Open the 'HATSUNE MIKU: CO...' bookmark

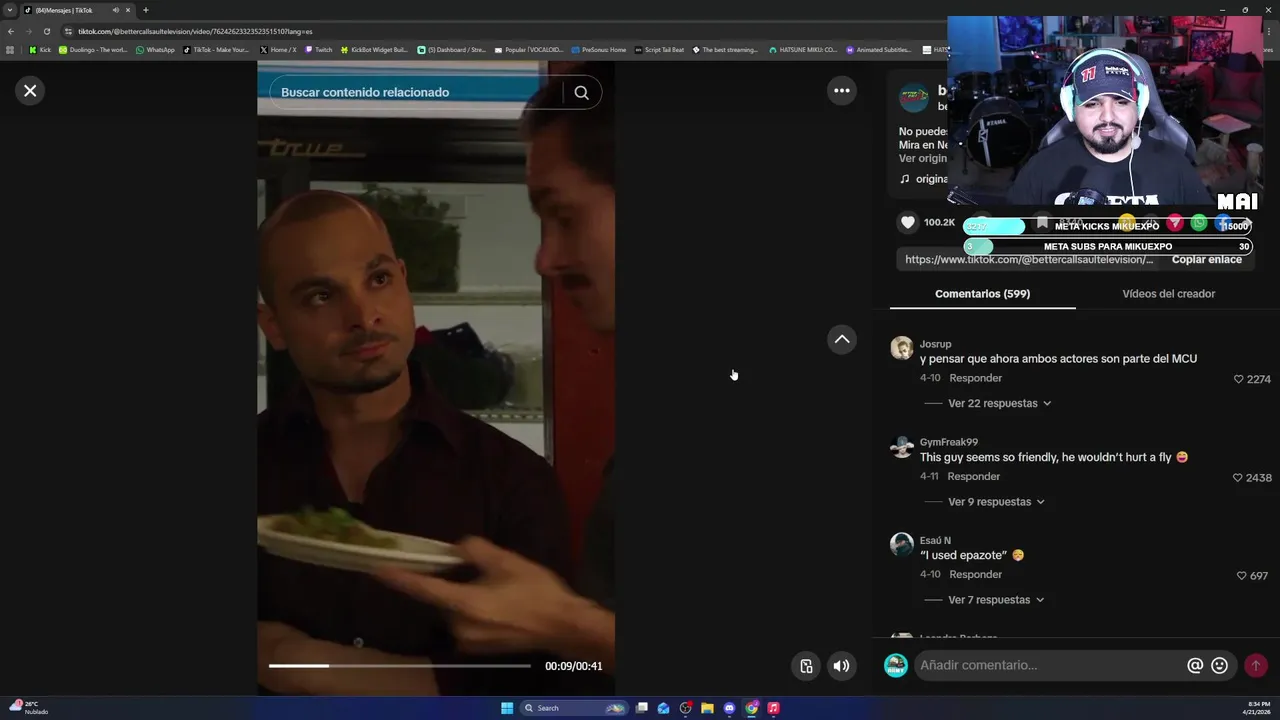tap(803, 49)
